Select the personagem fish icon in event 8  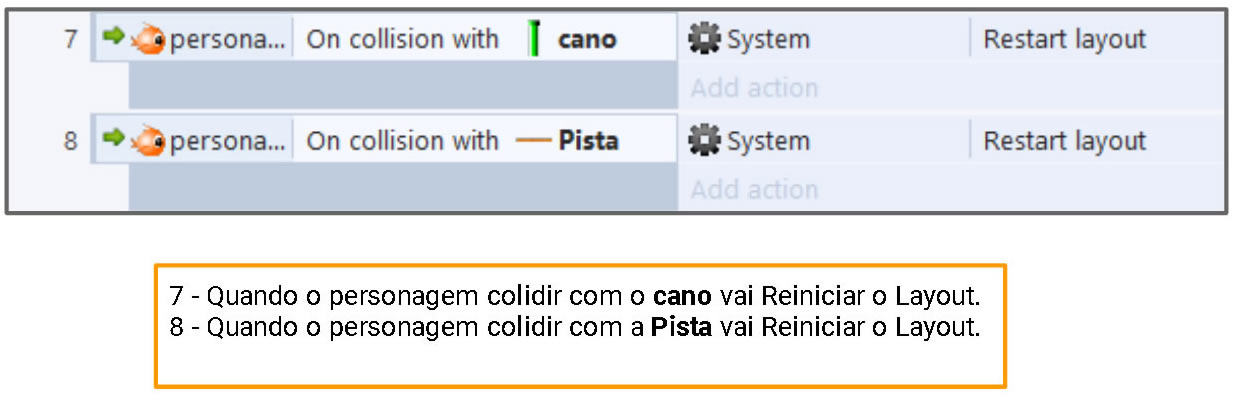click(x=148, y=141)
